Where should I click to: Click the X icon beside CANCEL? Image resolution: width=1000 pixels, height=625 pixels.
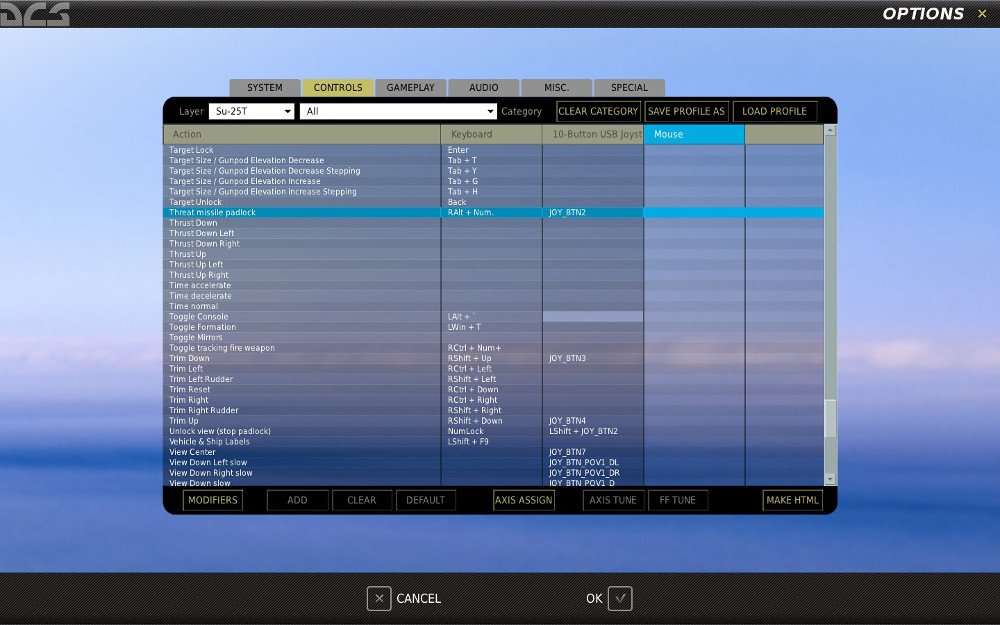click(379, 598)
